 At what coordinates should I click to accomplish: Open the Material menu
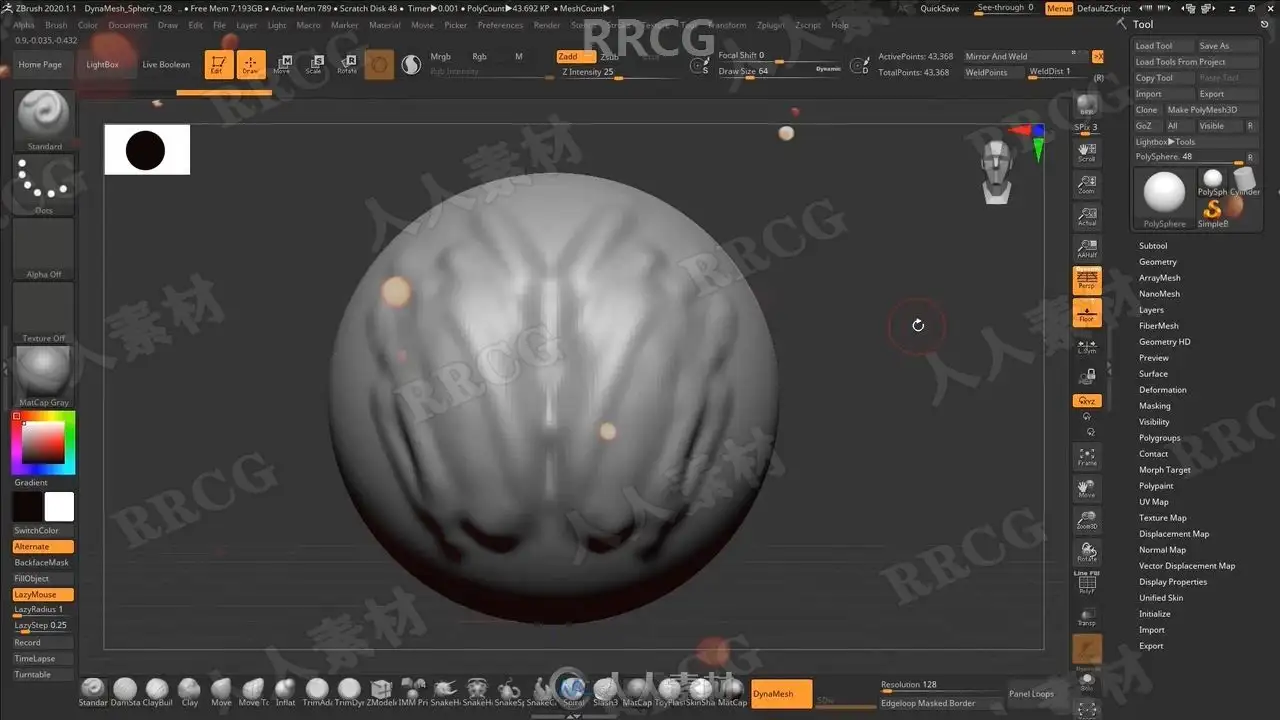(385, 26)
